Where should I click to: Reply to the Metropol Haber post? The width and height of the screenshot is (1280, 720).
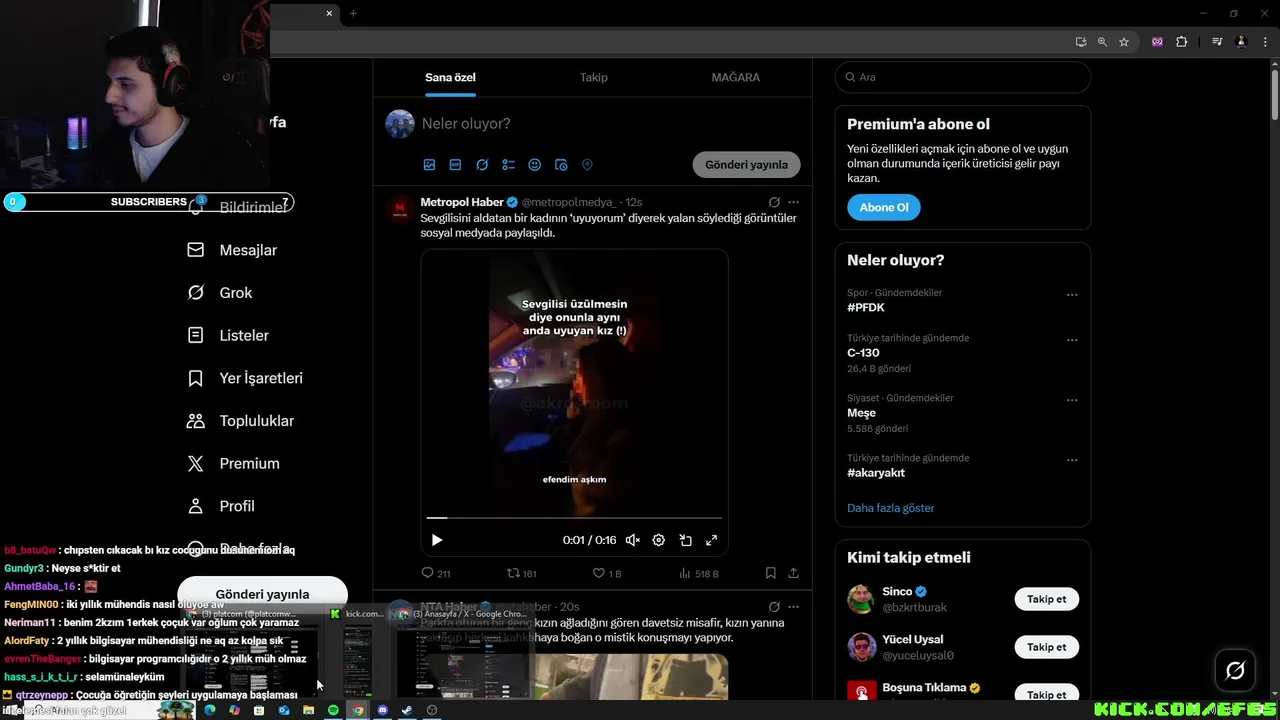pos(436,573)
